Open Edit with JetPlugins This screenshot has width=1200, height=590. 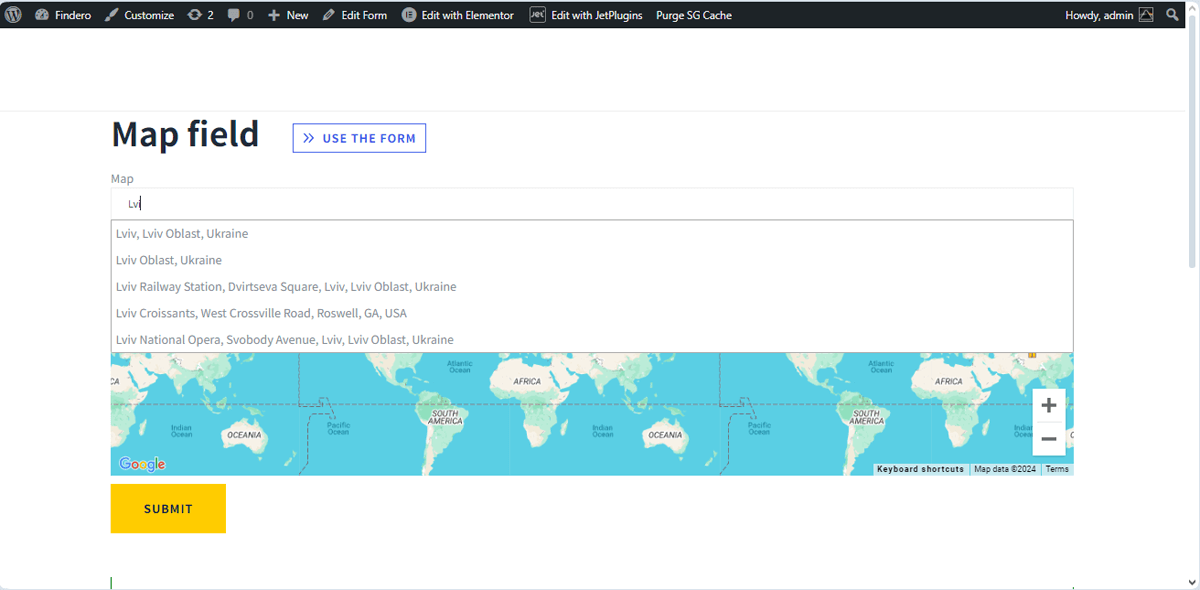pos(586,15)
